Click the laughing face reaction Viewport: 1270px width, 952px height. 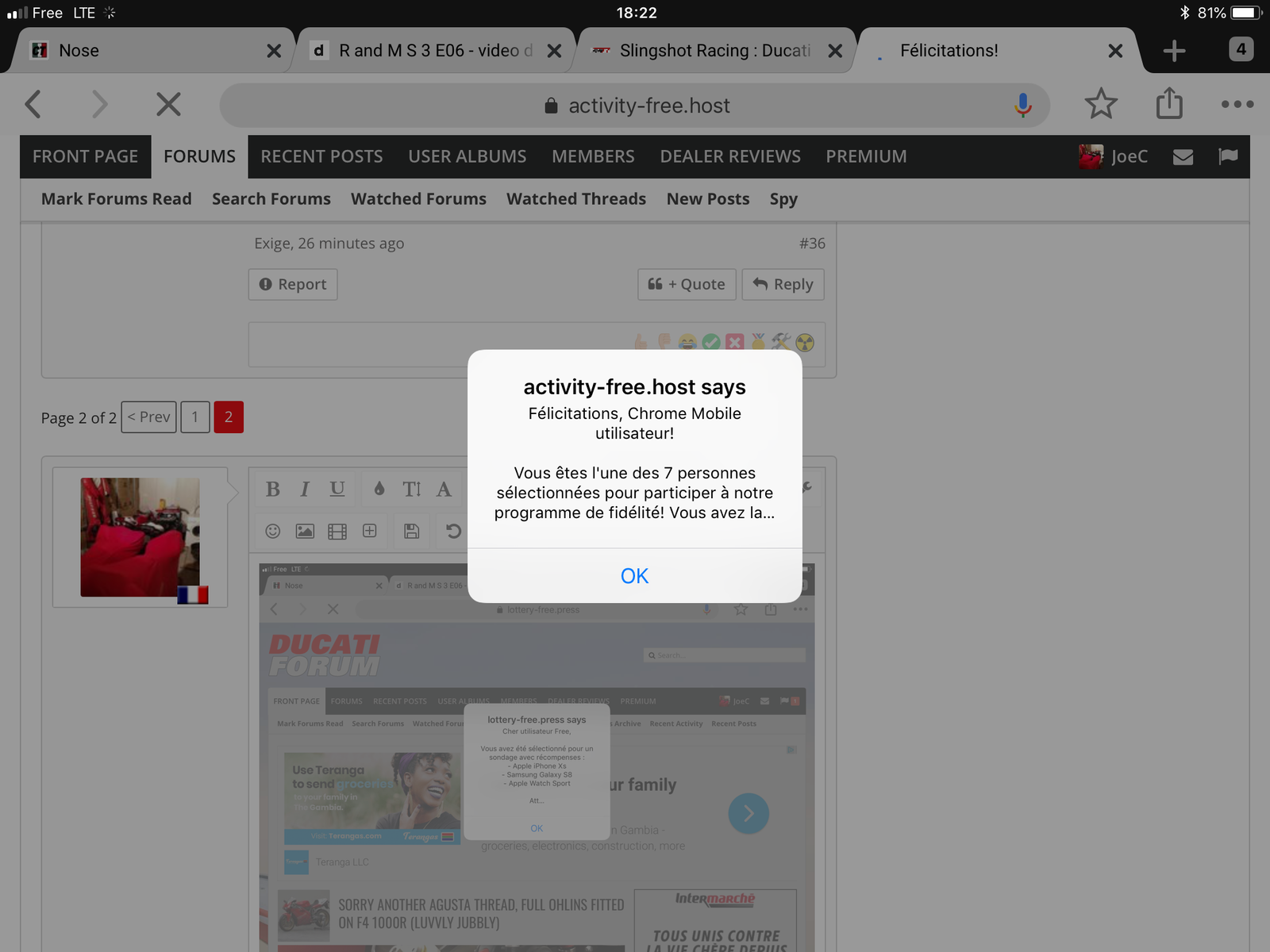(x=688, y=342)
